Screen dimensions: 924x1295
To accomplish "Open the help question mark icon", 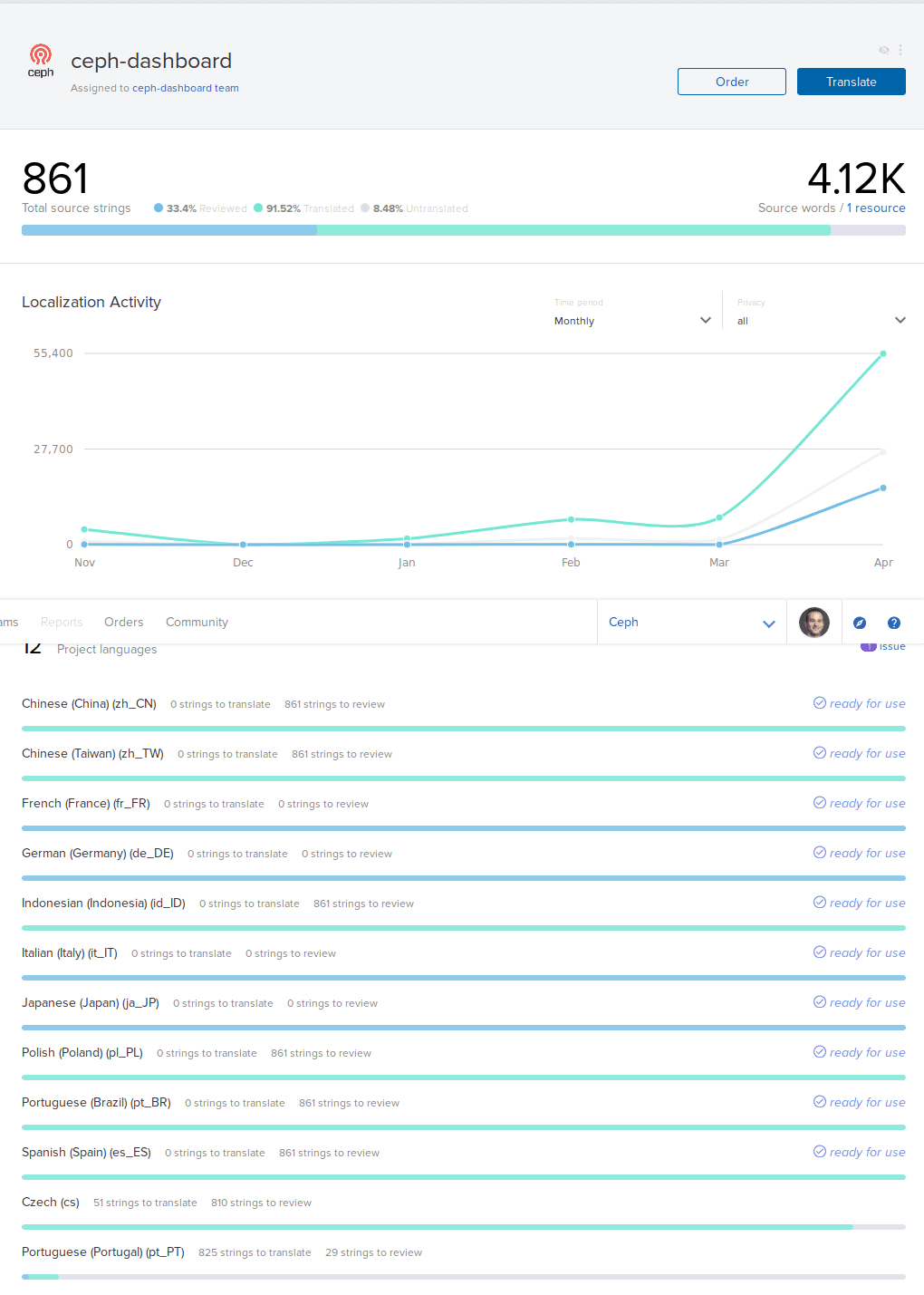I will pyautogui.click(x=894, y=623).
